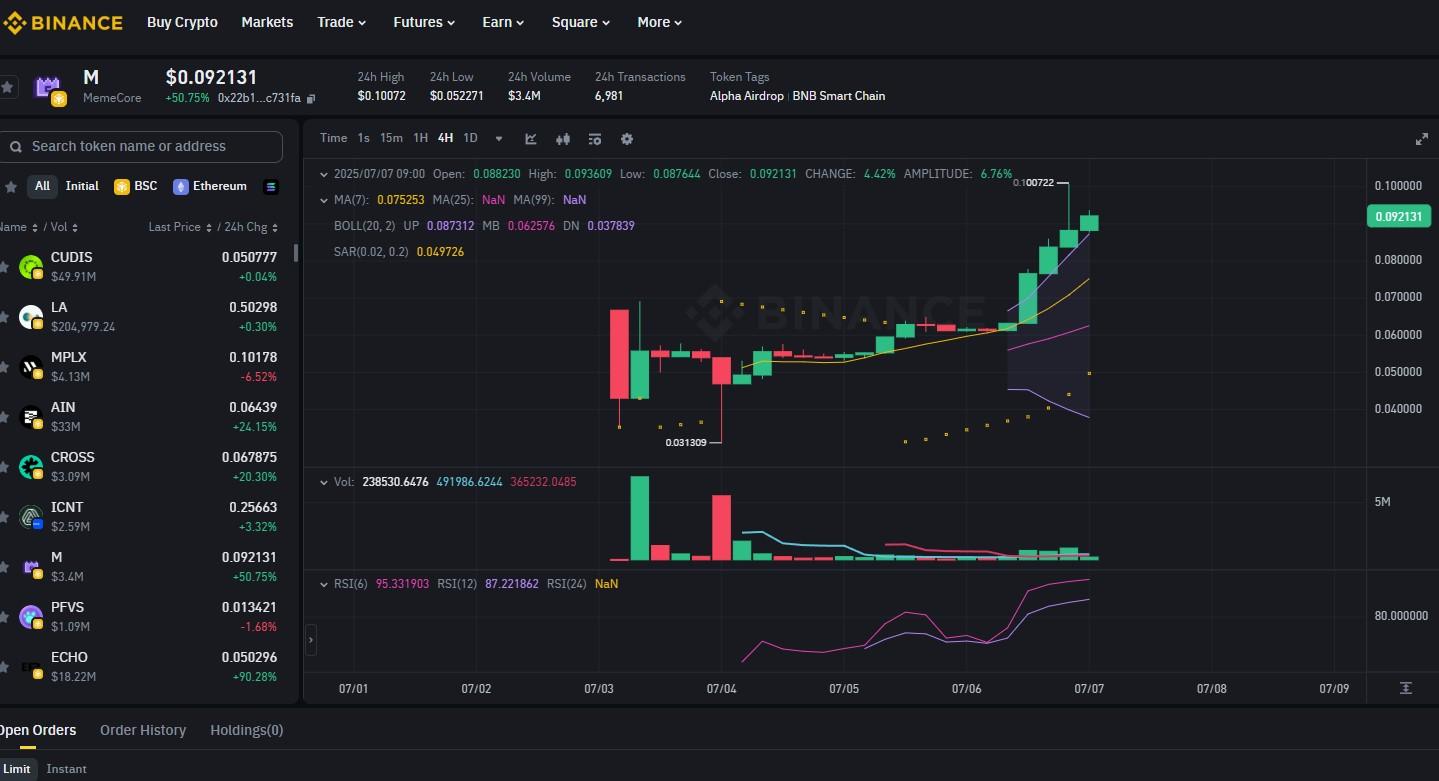1439x781 pixels.
Task: Favorite the M MemeCore token star
Action: pyautogui.click(x=8, y=88)
